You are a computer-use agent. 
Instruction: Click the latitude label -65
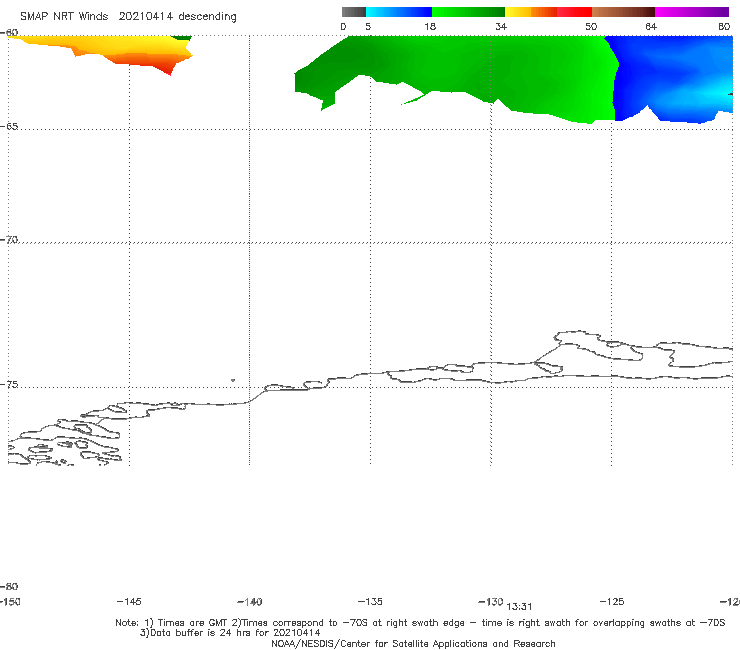pyautogui.click(x=9, y=127)
